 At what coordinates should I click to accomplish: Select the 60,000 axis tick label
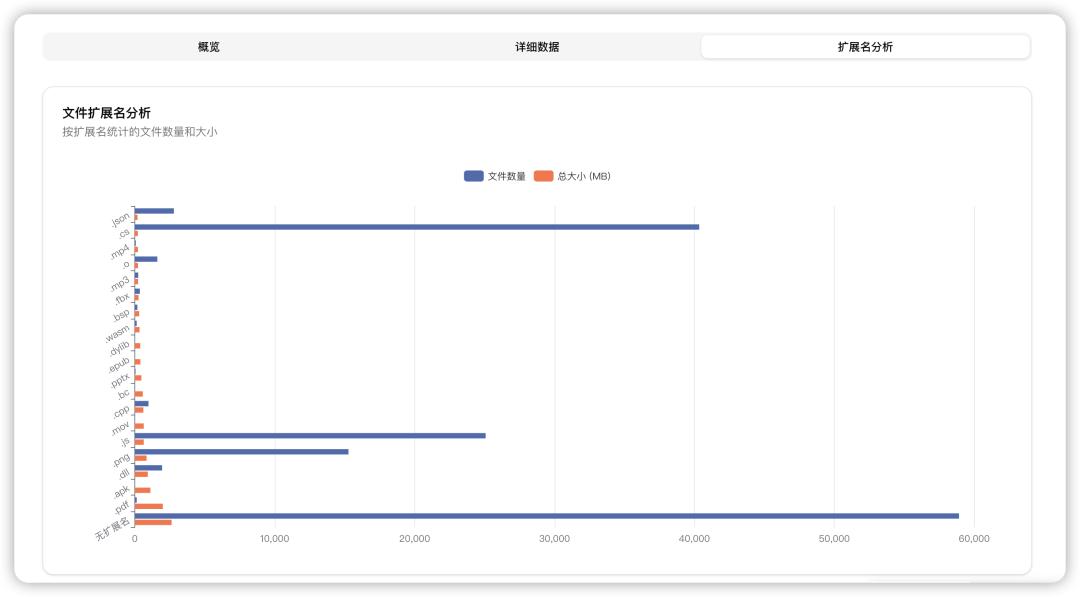click(972, 537)
